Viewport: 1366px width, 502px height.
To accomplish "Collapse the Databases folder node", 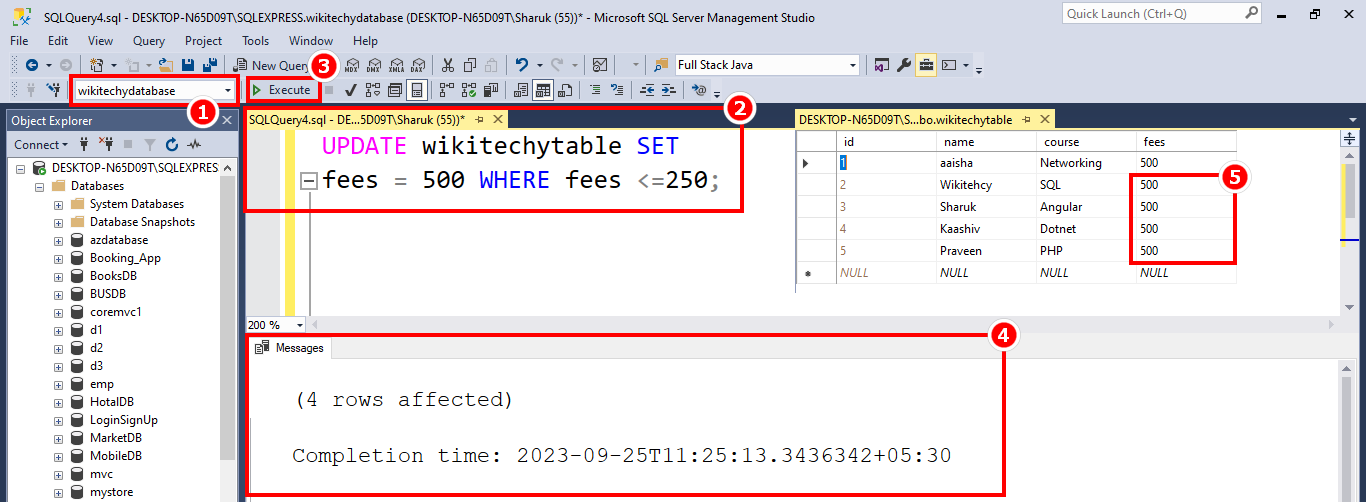I will click(x=40, y=186).
